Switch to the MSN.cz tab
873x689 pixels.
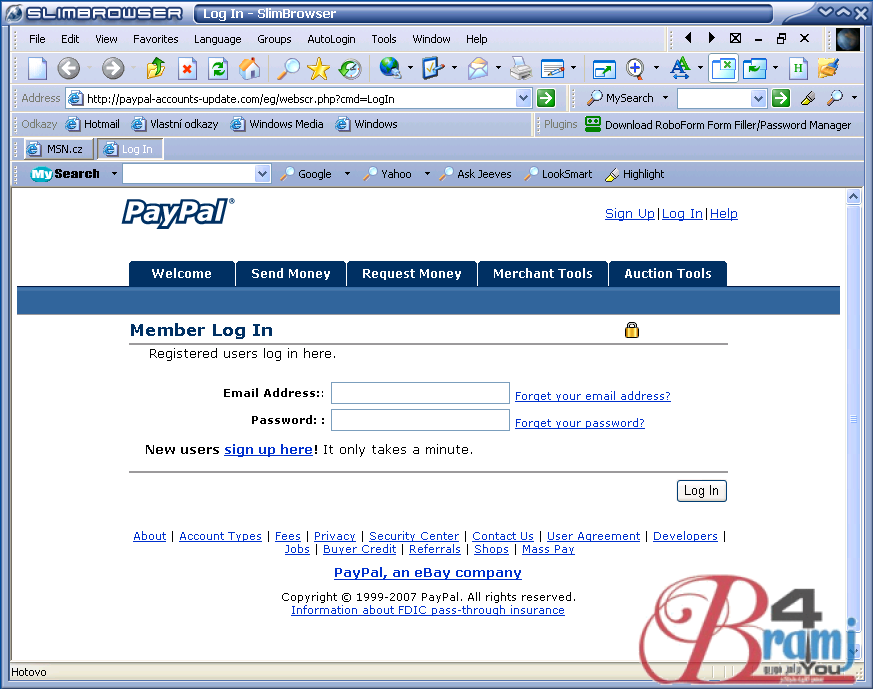[x=56, y=149]
